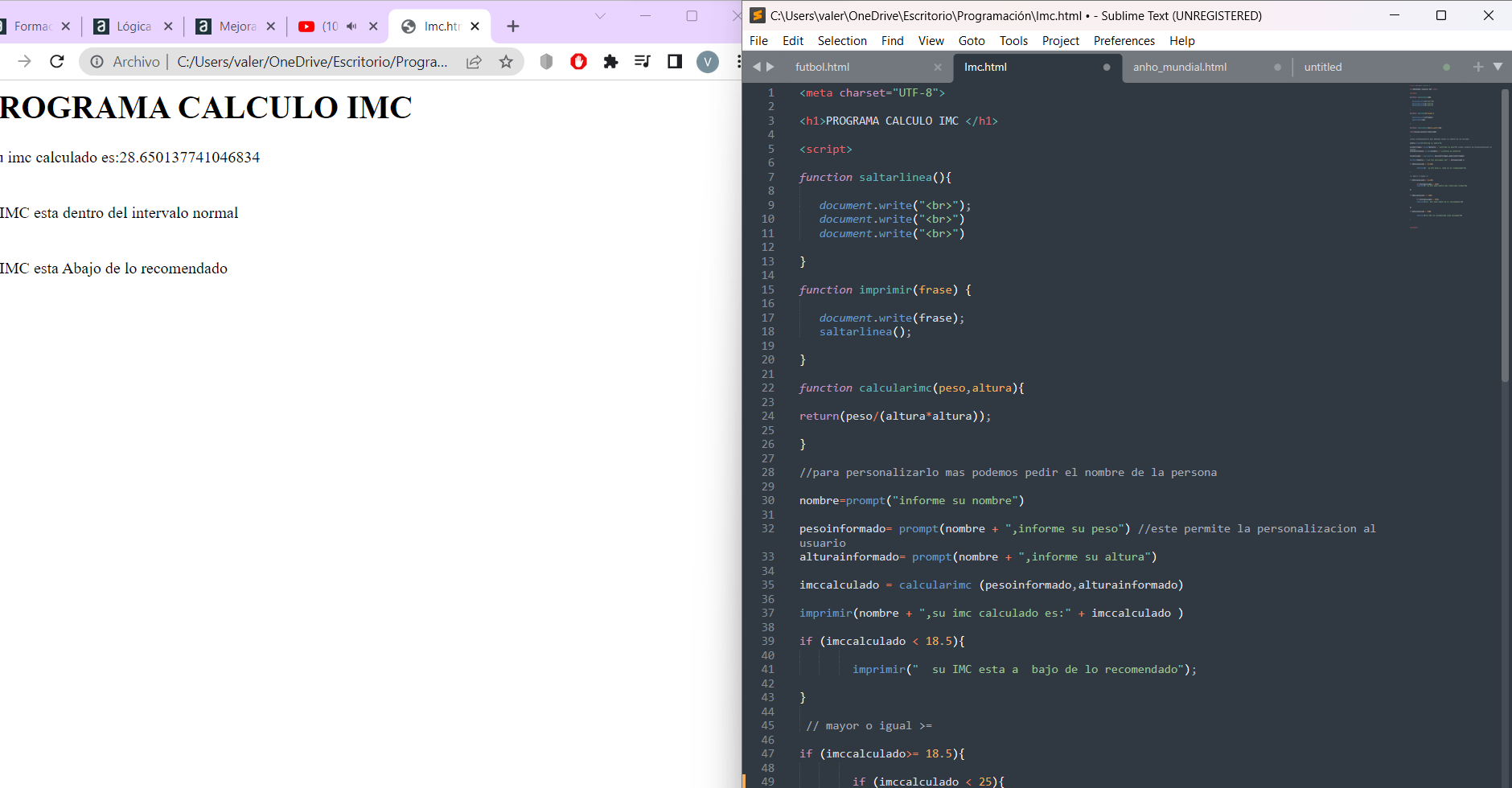
Task: Click the Sublime minimap code preview
Action: [x=1451, y=157]
